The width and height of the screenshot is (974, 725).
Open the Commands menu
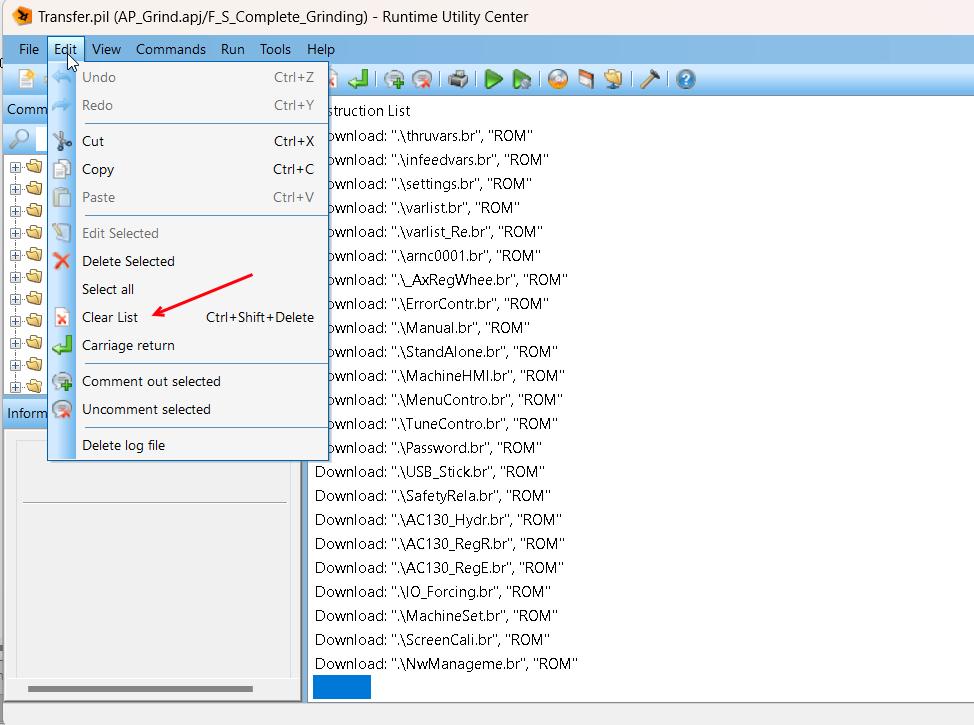[171, 49]
